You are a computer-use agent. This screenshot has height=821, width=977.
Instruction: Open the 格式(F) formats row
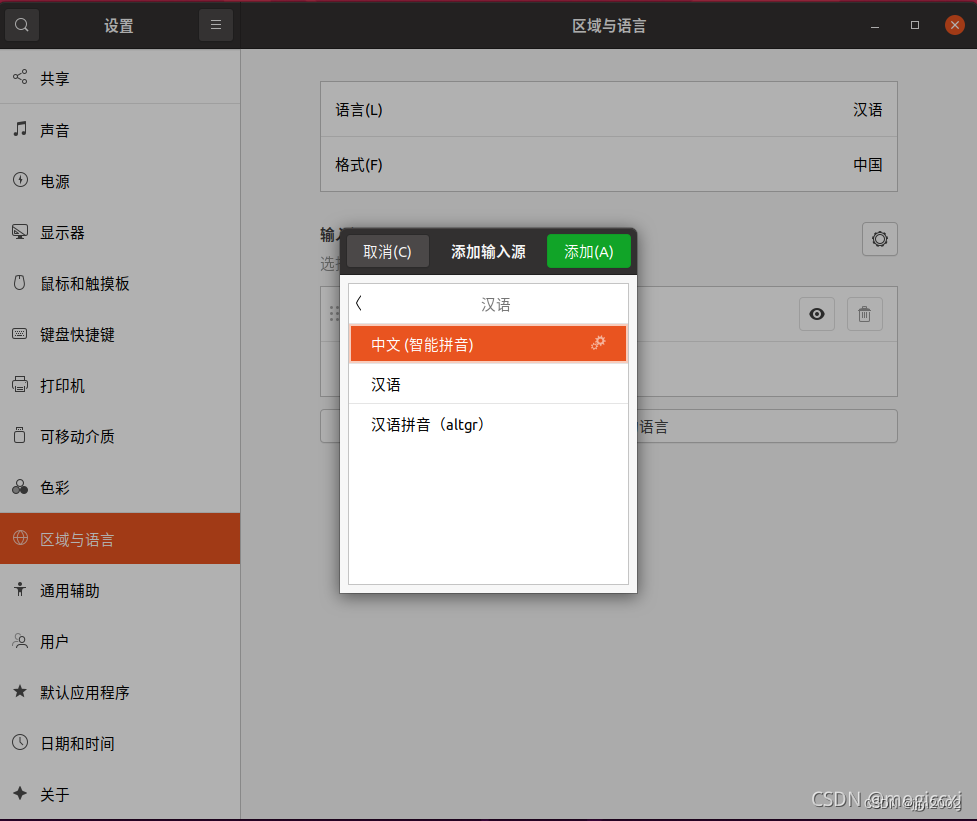pos(608,164)
